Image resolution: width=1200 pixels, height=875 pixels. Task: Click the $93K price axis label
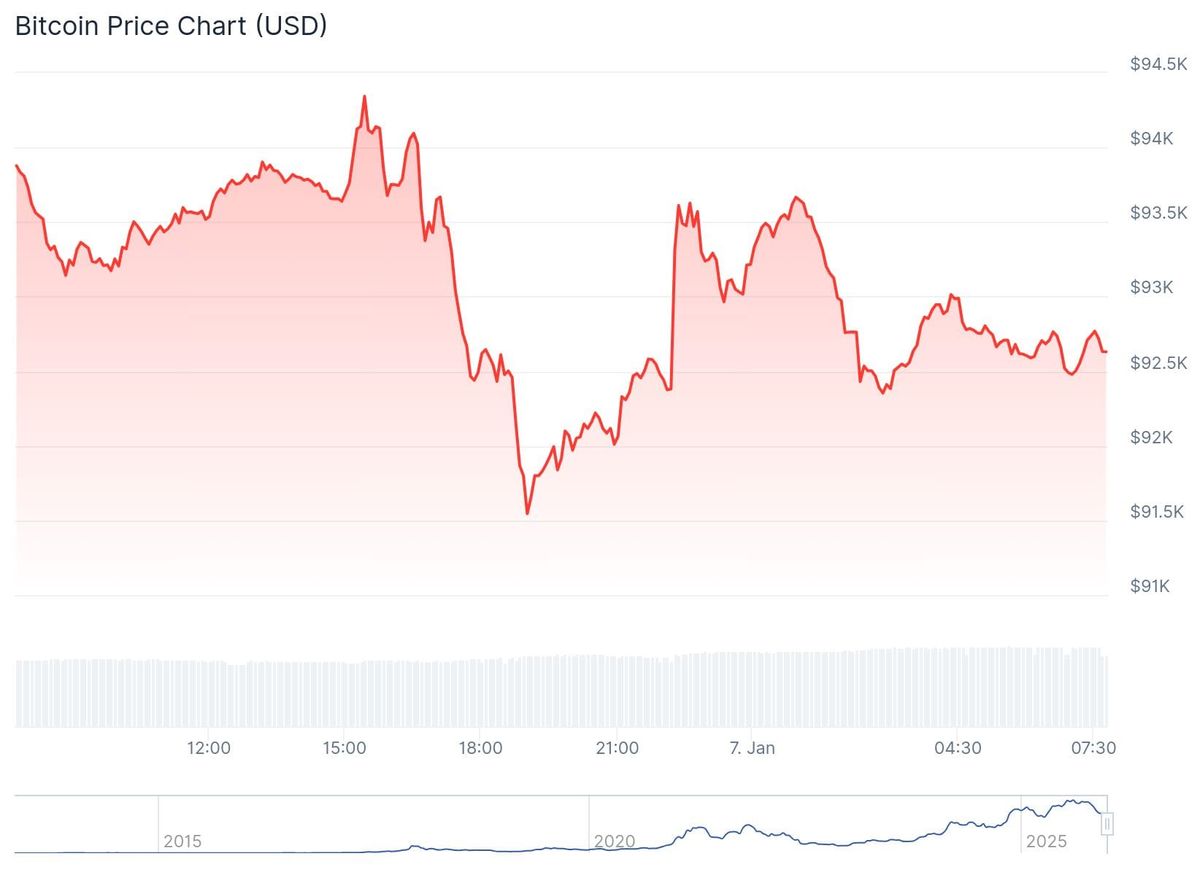point(1152,288)
